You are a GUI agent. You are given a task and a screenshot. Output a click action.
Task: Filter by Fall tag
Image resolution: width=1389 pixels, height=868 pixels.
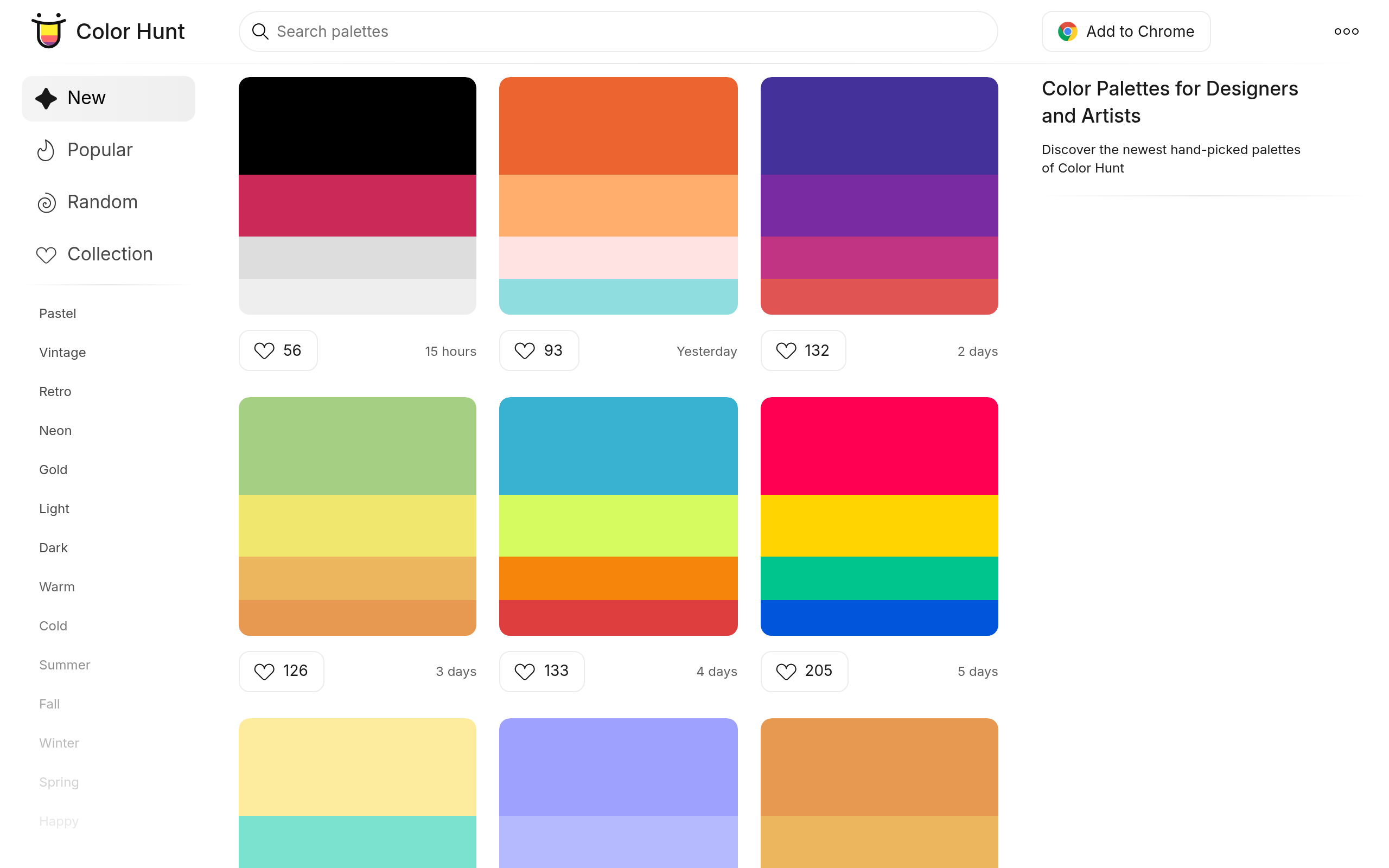click(49, 704)
